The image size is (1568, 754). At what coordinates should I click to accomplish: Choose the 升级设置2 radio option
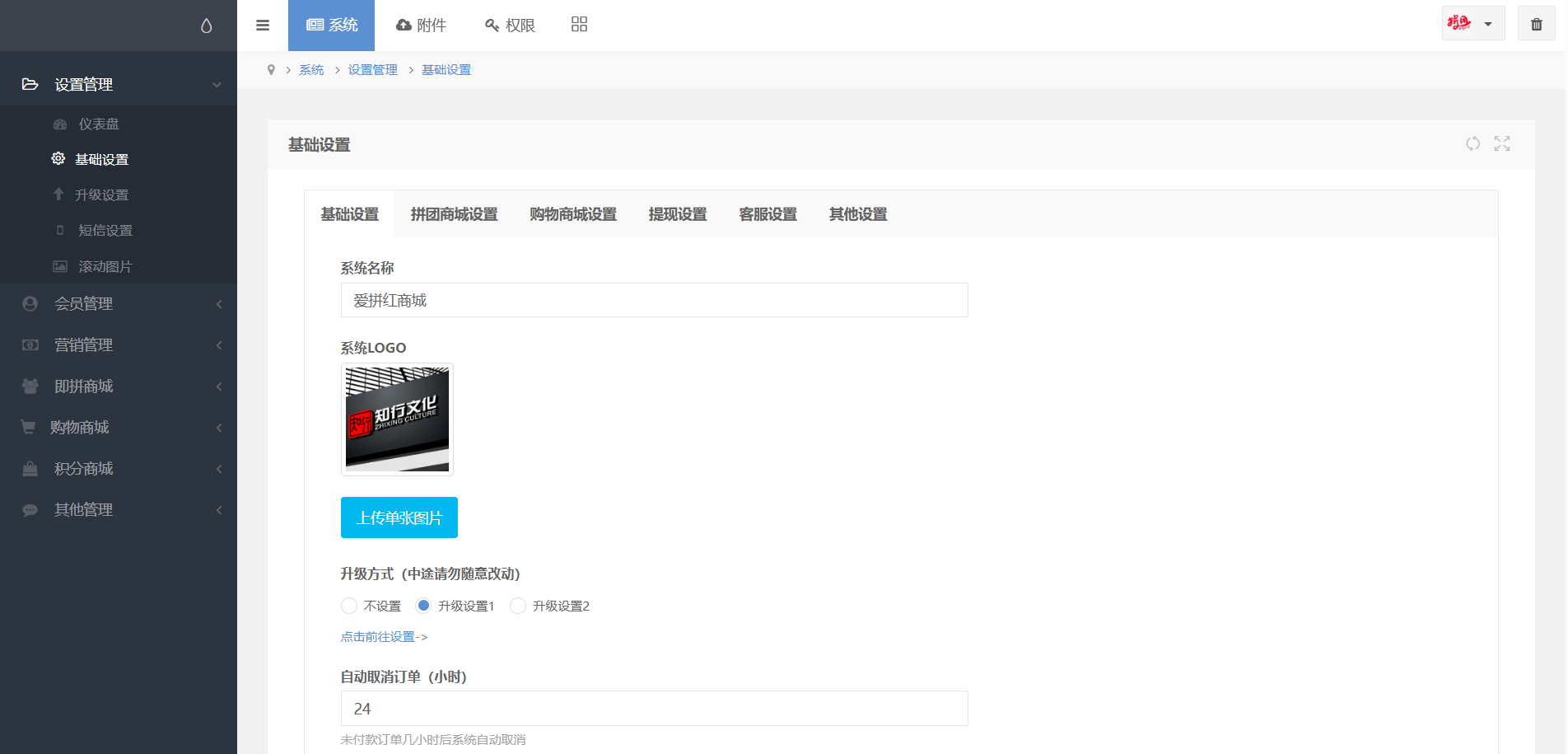click(x=518, y=606)
